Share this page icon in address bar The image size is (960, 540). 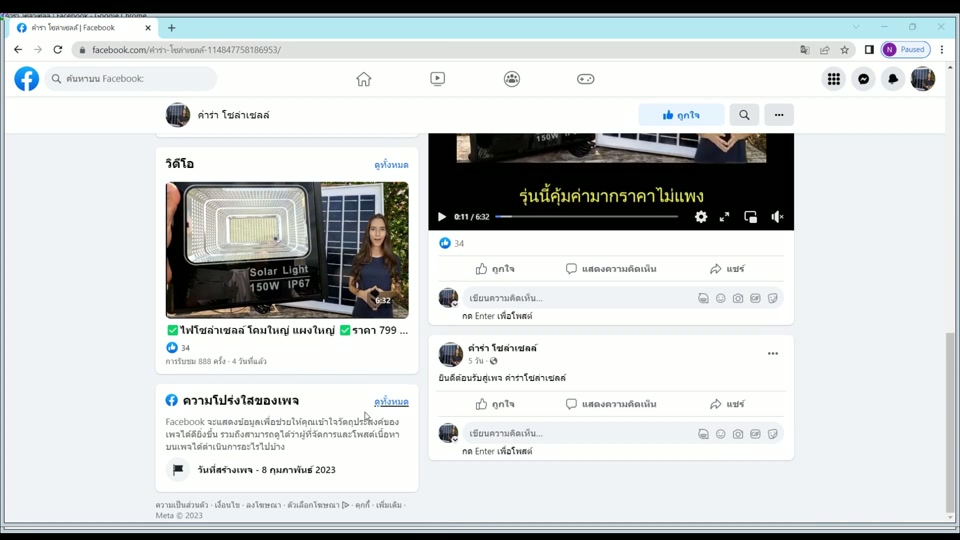825,50
